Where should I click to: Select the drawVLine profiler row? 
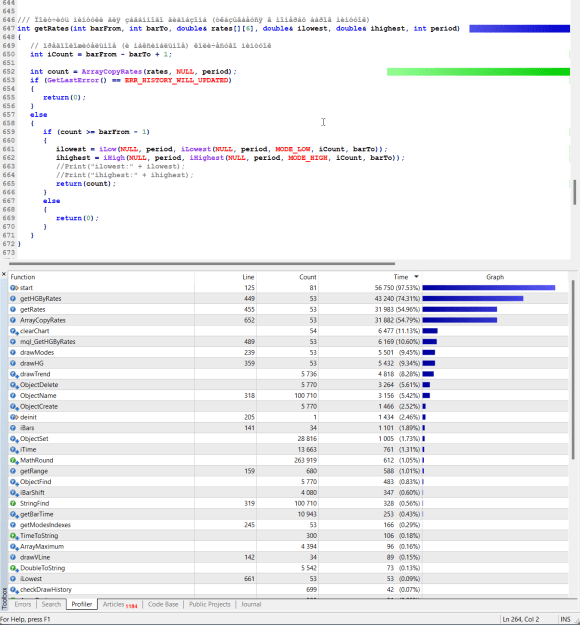pyautogui.click(x=288, y=557)
